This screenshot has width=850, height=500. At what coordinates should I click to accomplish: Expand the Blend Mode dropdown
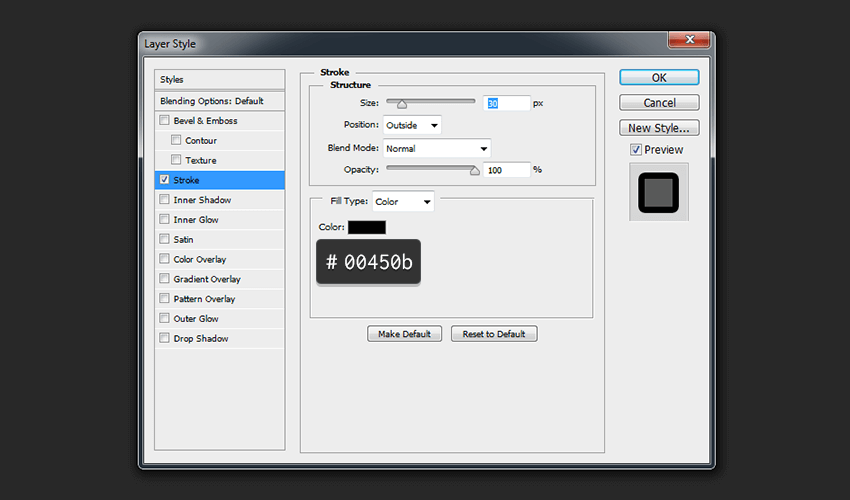(x=437, y=149)
